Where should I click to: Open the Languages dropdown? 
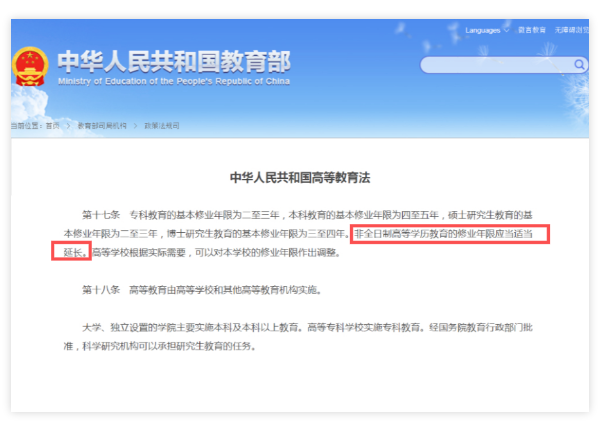[487, 30]
